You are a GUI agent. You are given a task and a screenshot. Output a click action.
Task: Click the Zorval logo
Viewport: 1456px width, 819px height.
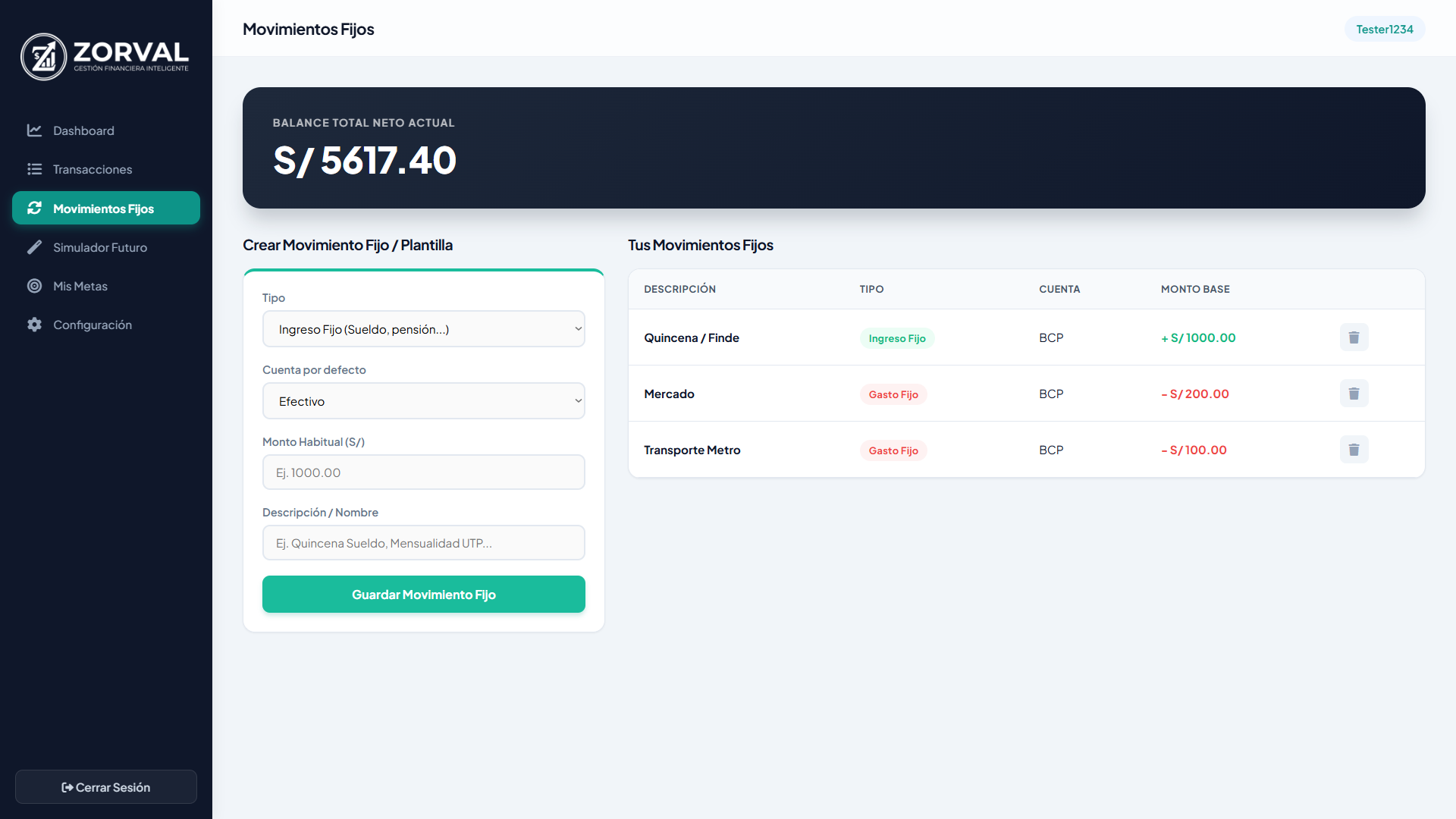pos(105,57)
